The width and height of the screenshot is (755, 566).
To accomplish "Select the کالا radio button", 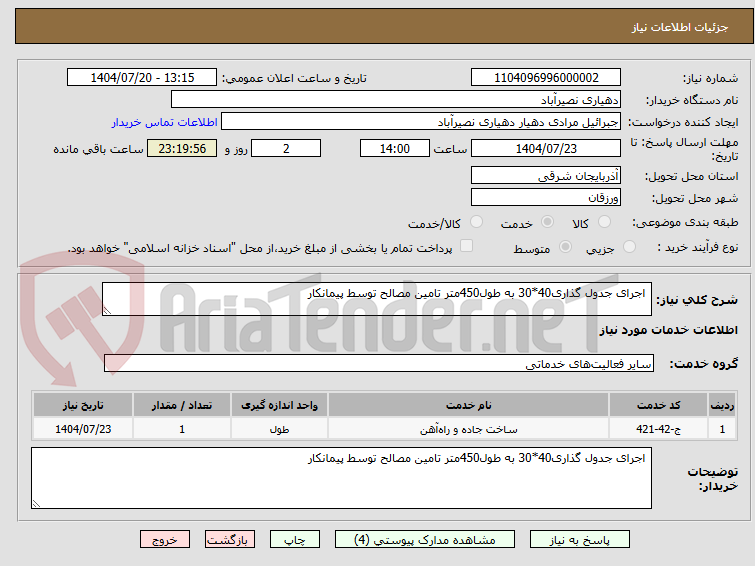I will coord(604,222).
